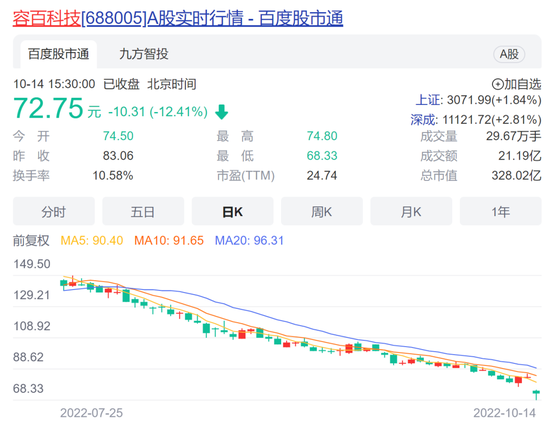Click the MA20 indicator label
The width and height of the screenshot is (550, 423).
[x=249, y=241]
